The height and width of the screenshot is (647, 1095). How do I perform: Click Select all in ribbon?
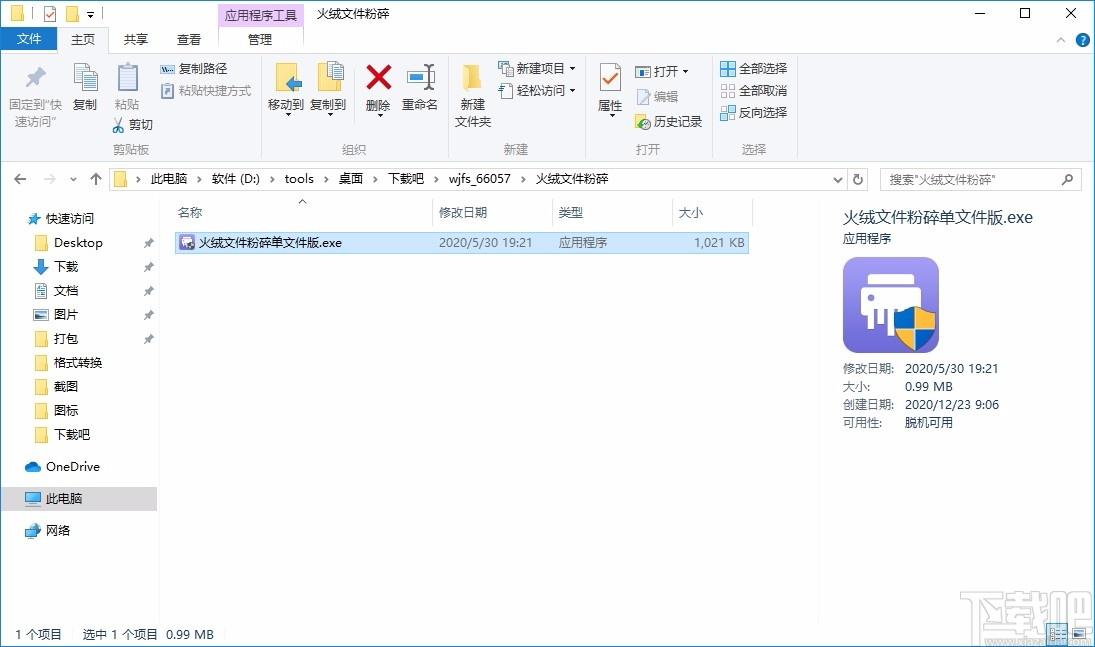pyautogui.click(x=754, y=68)
